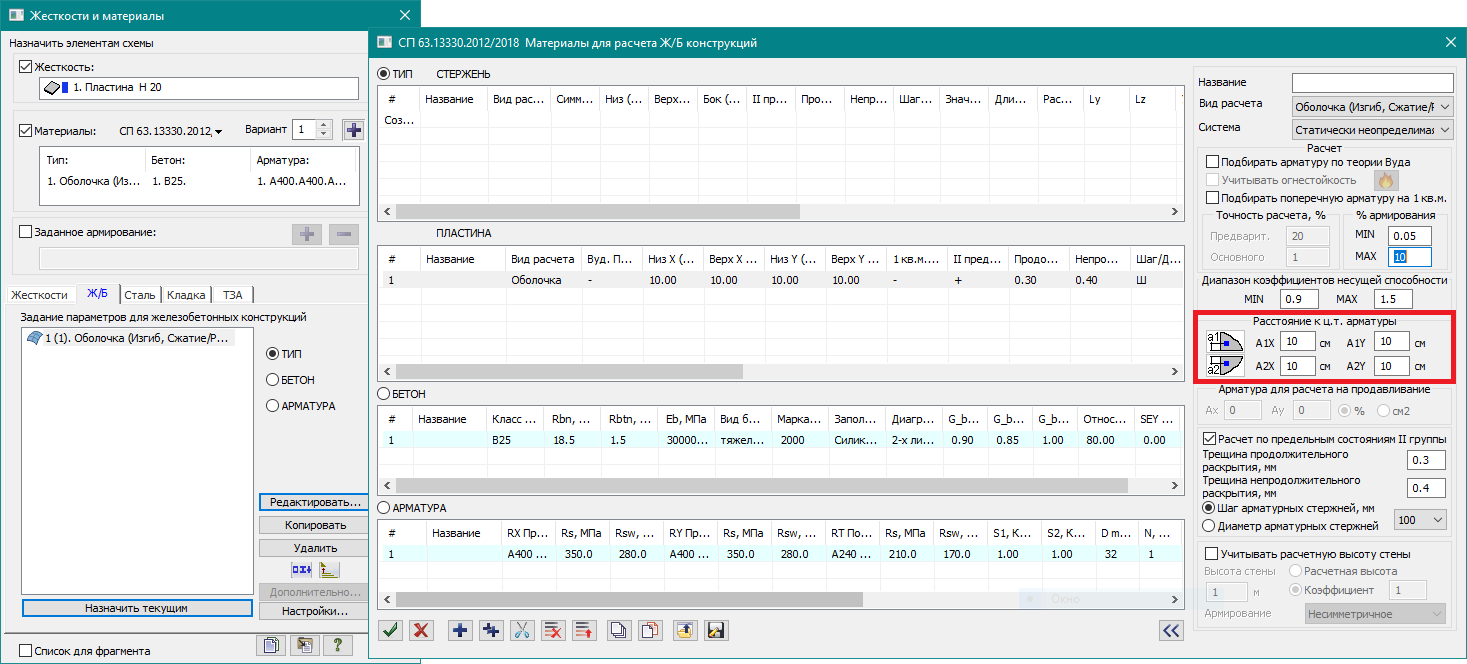The image size is (1467, 664).
Task: Switch to the 'Кладка' tab
Action: (x=186, y=295)
